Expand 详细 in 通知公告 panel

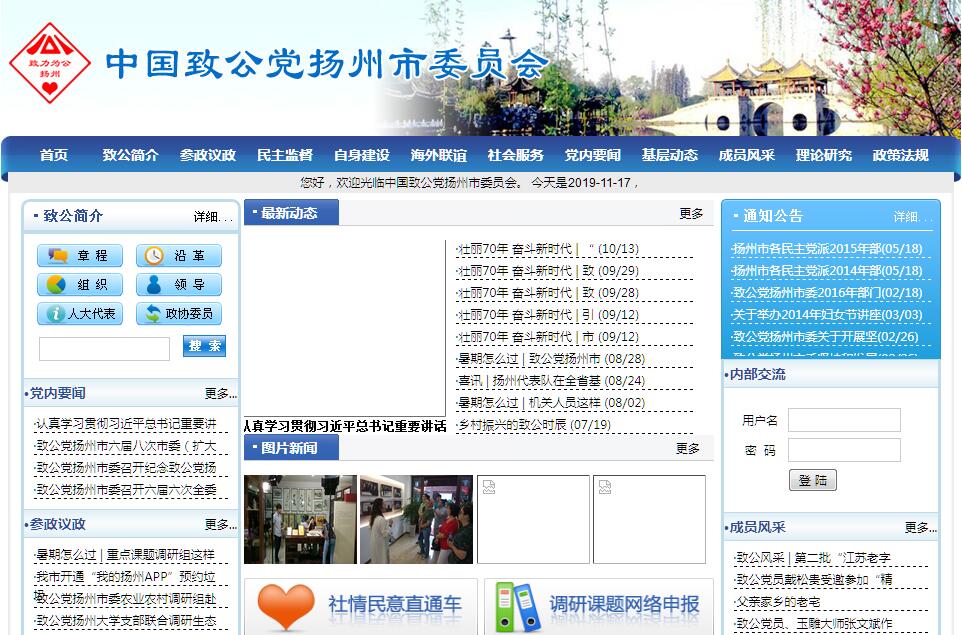coord(907,217)
